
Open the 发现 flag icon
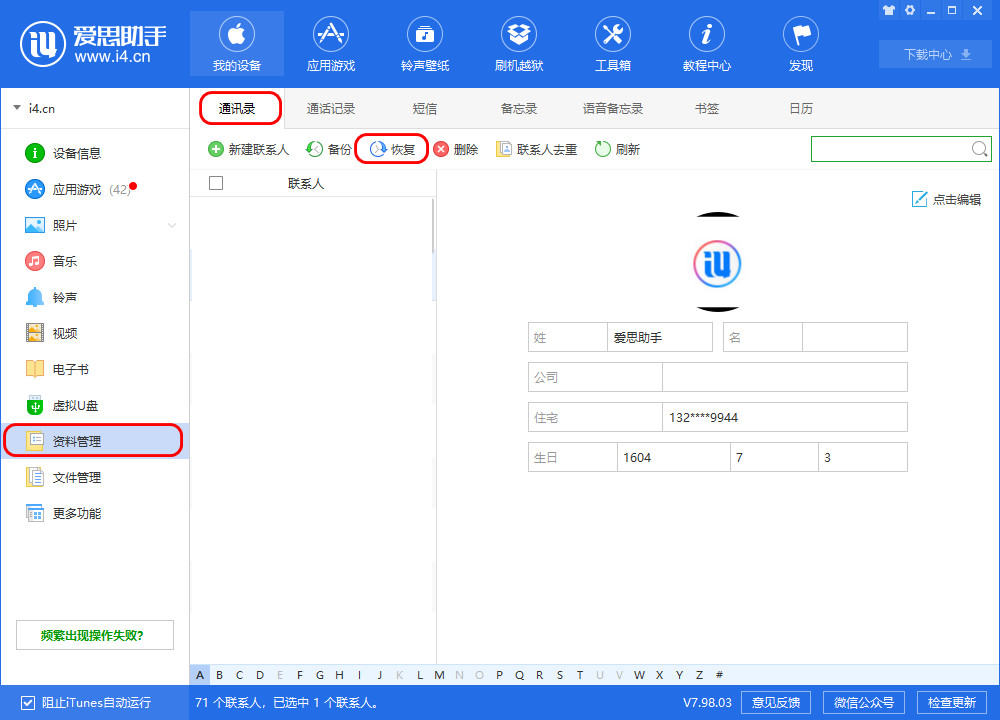pyautogui.click(x=801, y=35)
